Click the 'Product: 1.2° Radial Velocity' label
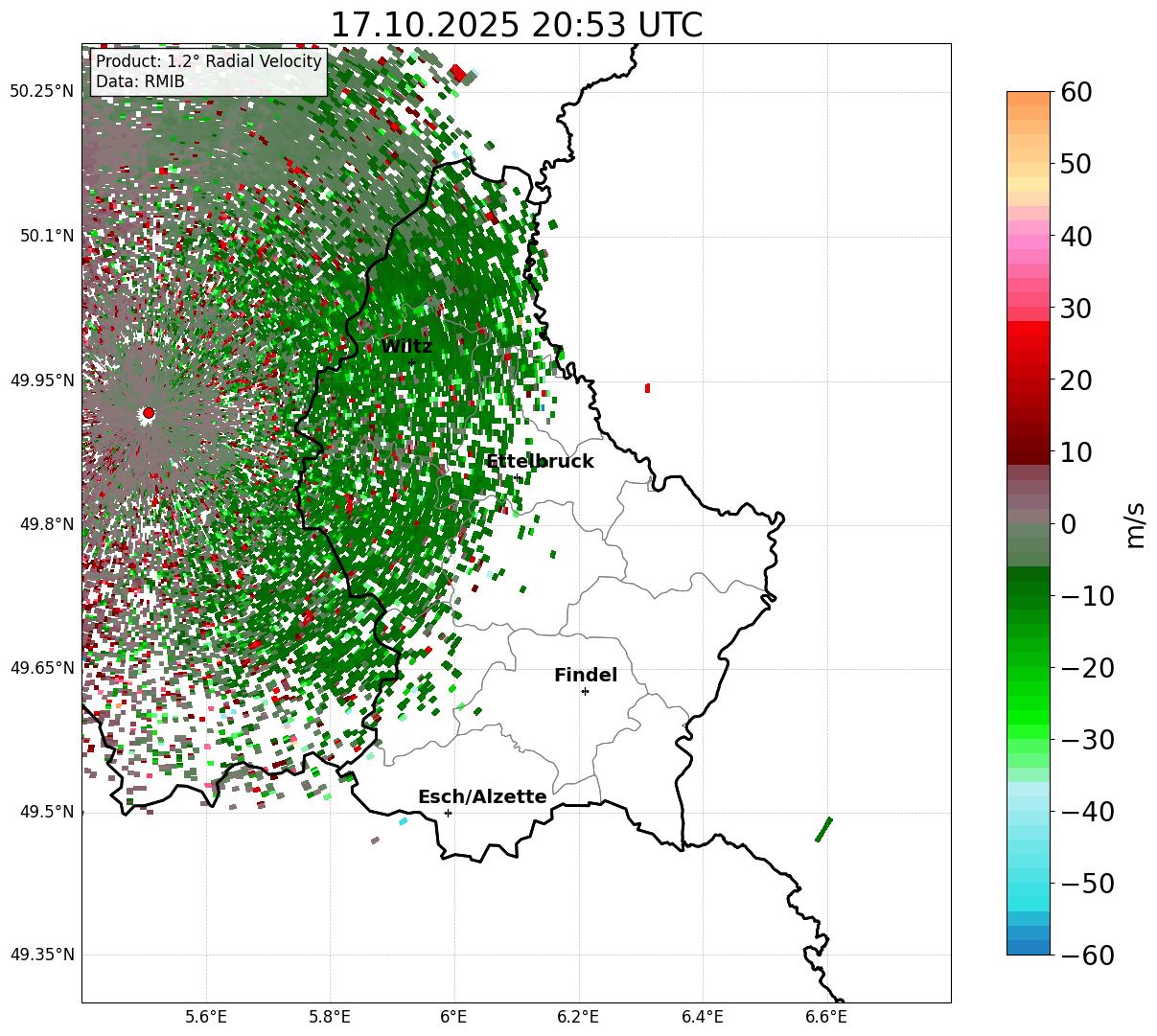Screen dimensions: 1157x1036 [x=209, y=61]
